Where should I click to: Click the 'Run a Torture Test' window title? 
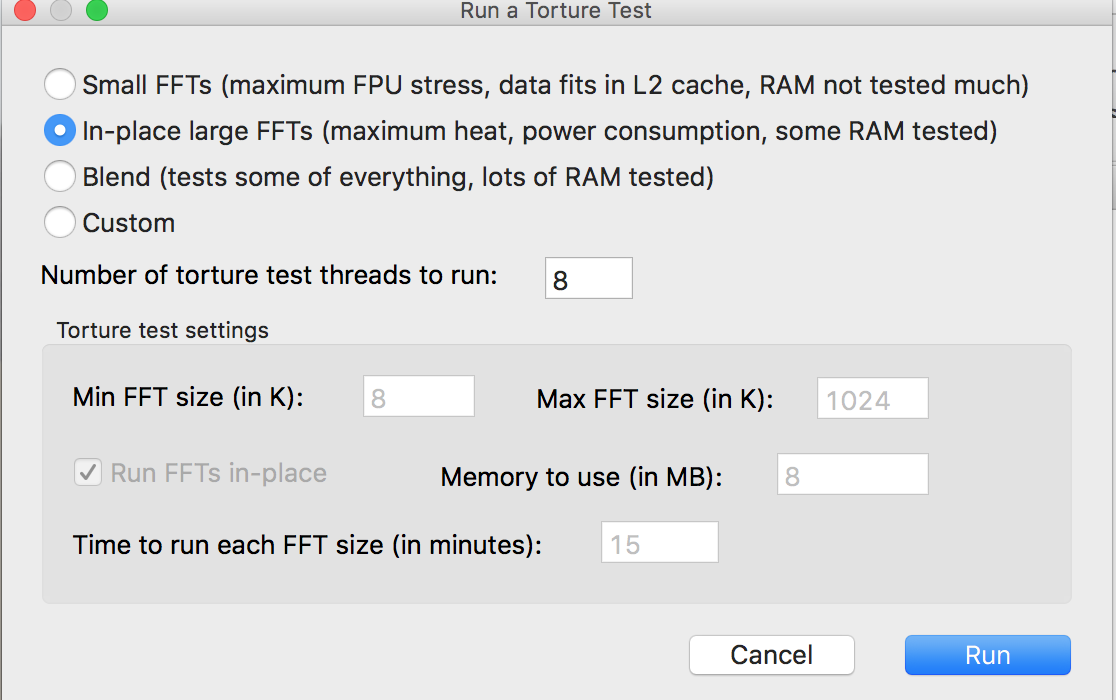(x=555, y=11)
